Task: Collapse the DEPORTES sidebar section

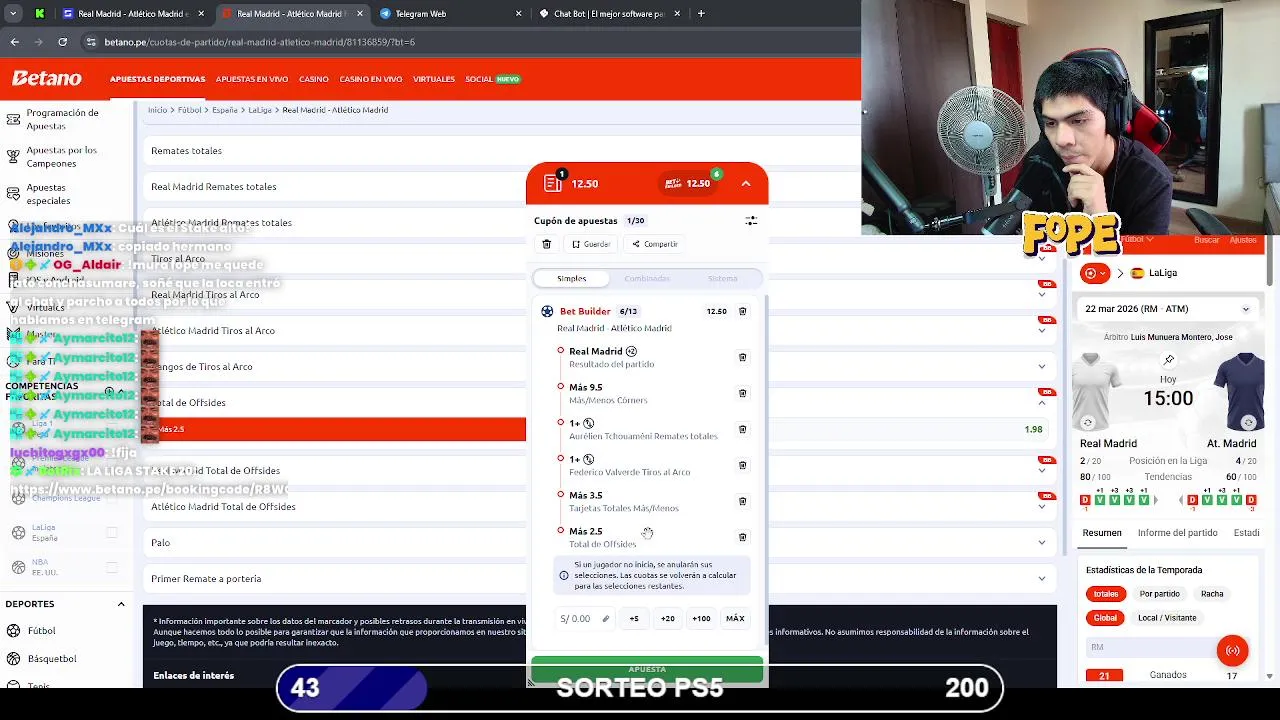Action: (121, 604)
